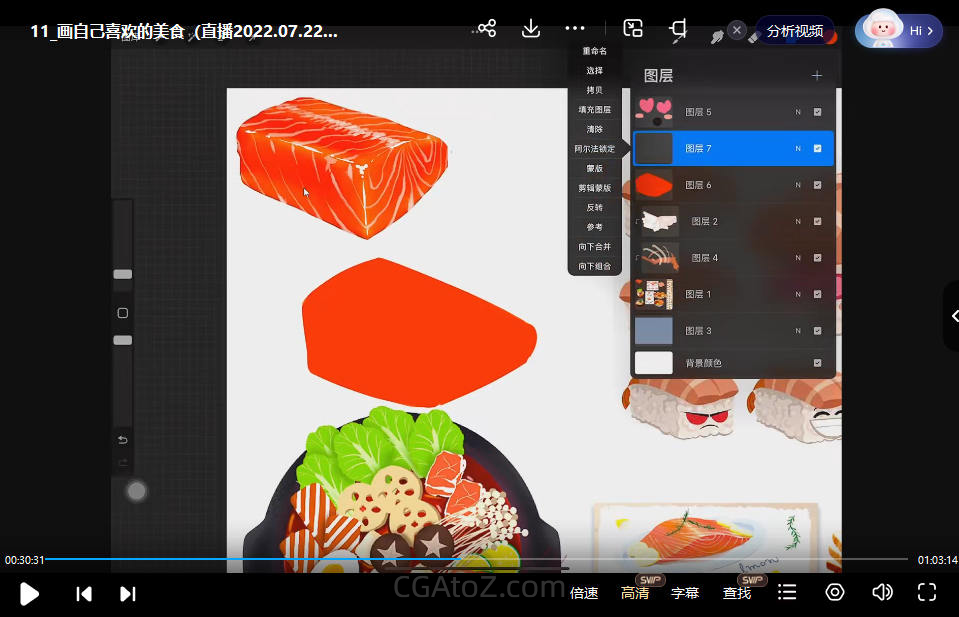Open 高清 video quality selector
This screenshot has height=617, width=959.
click(x=635, y=593)
